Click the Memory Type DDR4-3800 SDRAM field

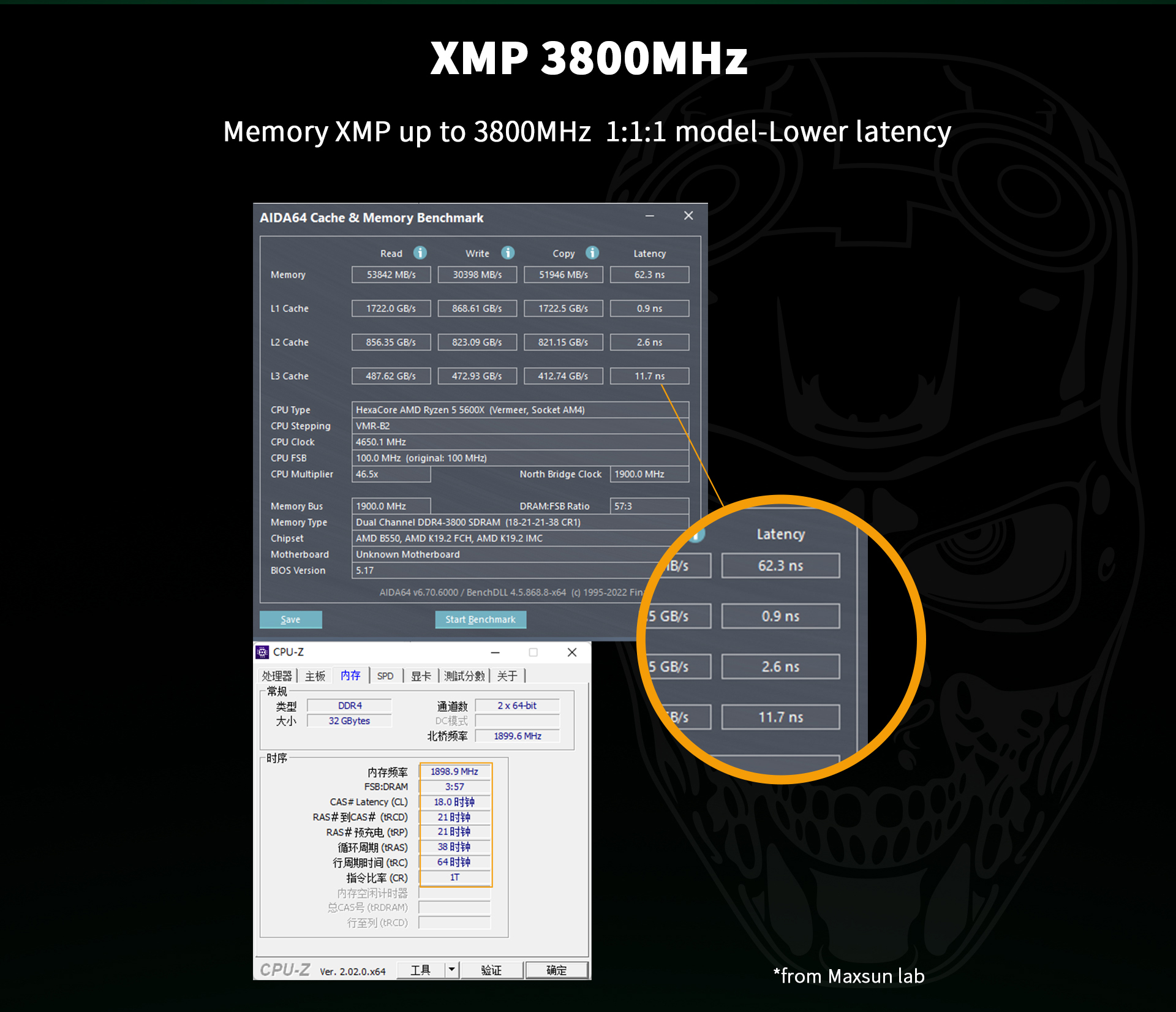tap(520, 522)
